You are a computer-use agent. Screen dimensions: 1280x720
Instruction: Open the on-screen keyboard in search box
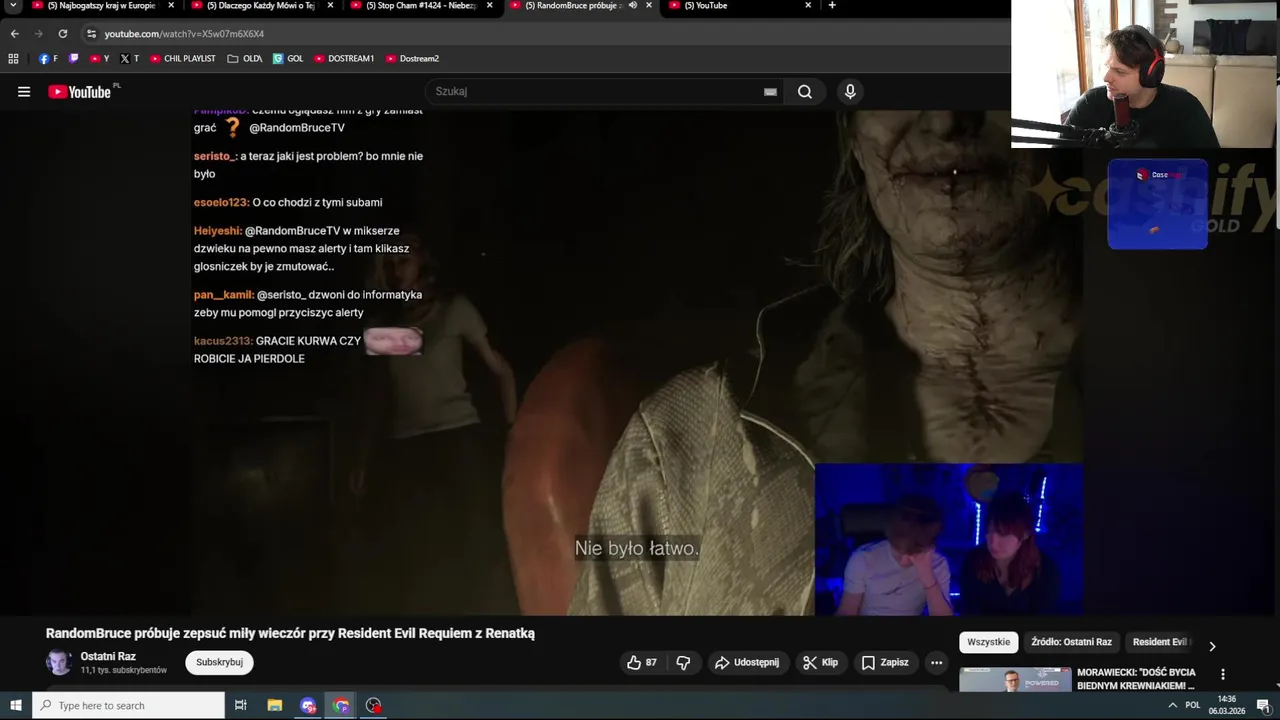tap(770, 92)
